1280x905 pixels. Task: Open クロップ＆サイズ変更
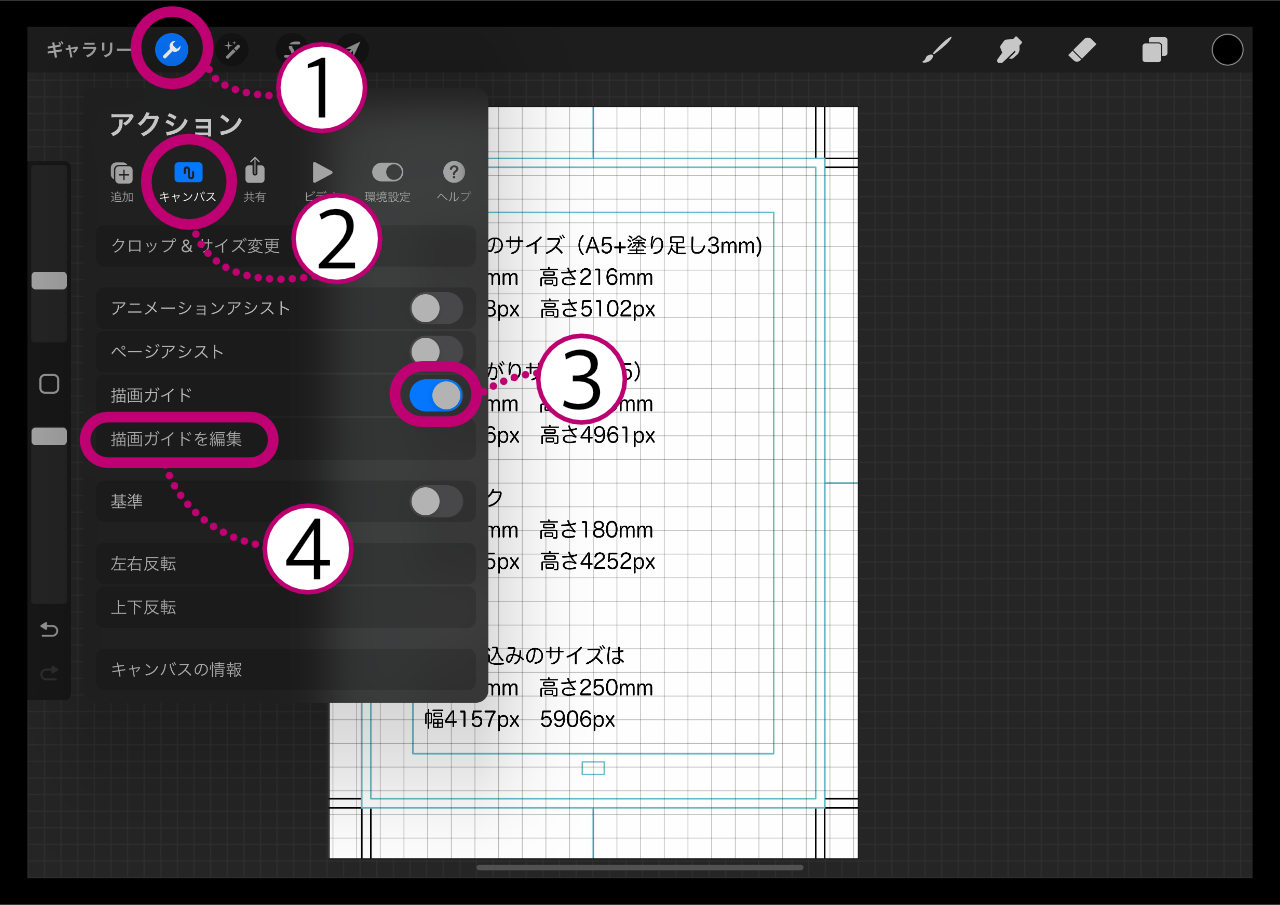[286, 246]
